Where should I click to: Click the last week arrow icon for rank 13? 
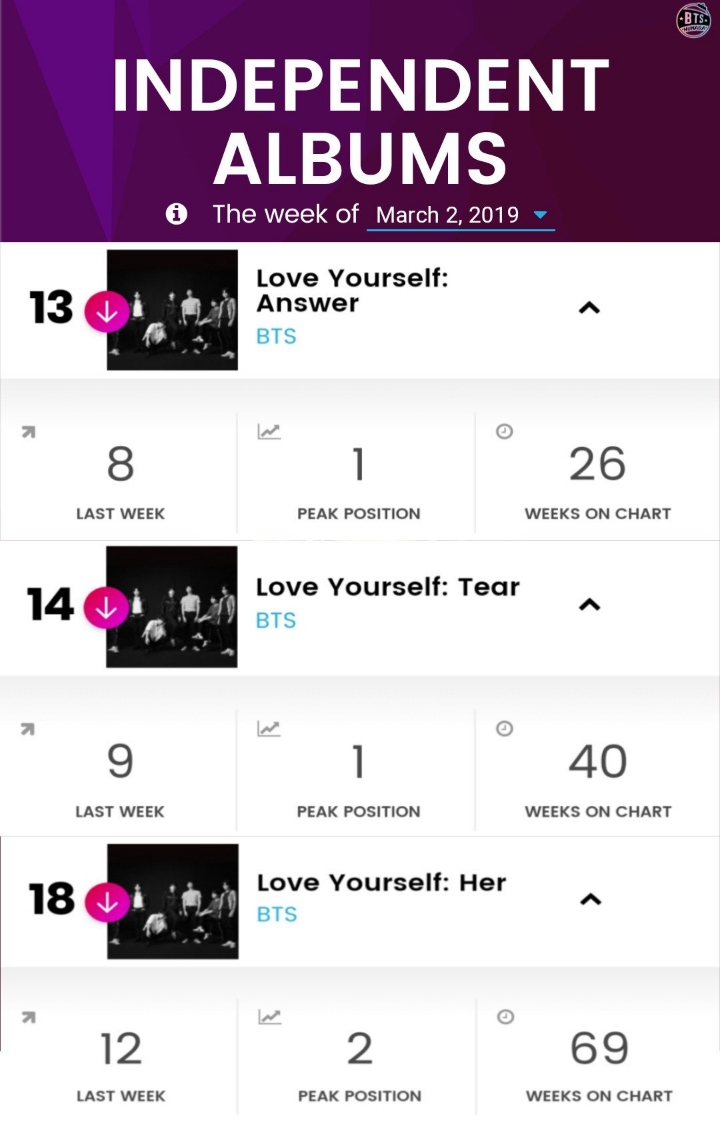(28, 432)
